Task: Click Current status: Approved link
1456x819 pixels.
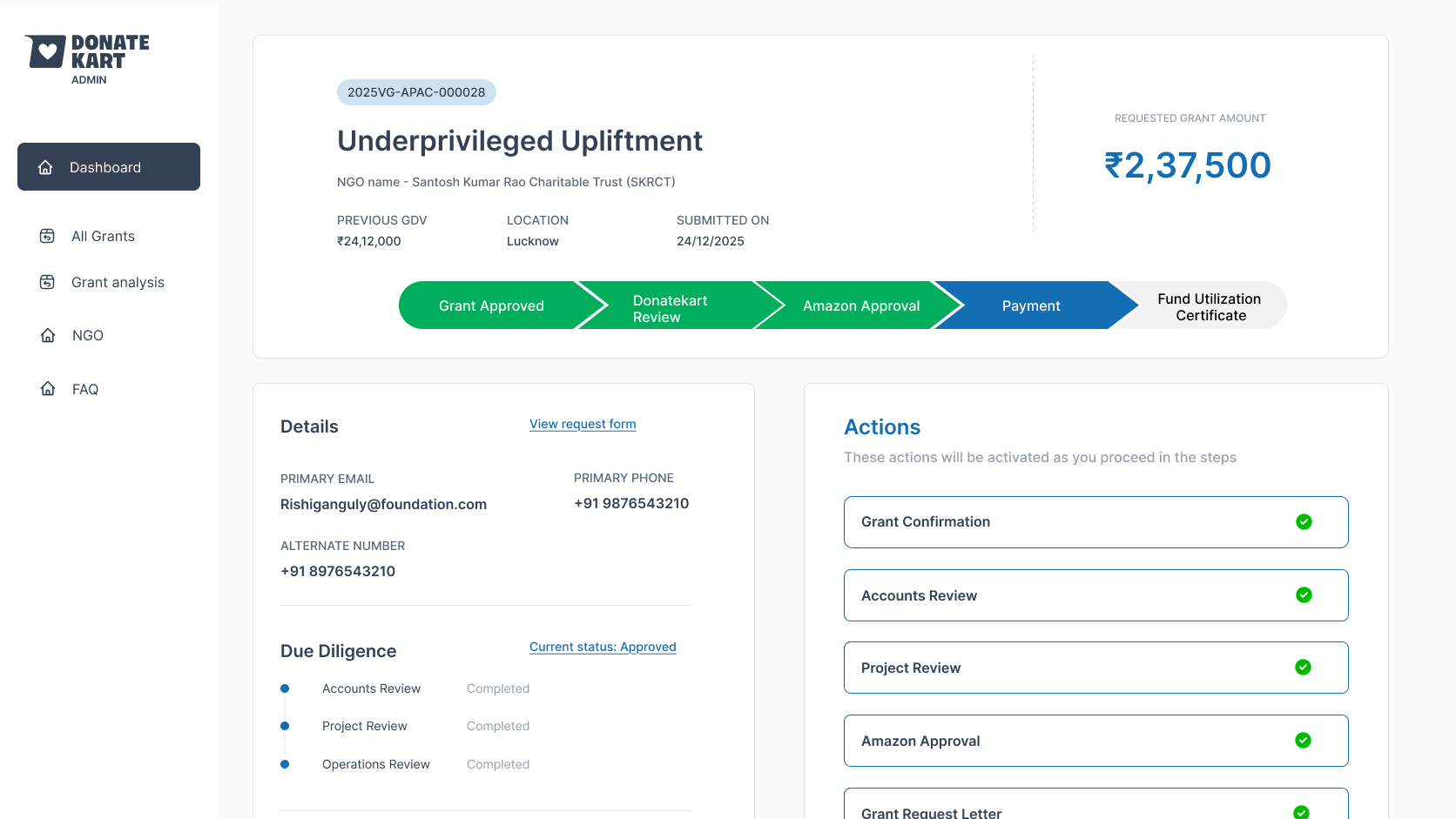Action: pyautogui.click(x=603, y=647)
